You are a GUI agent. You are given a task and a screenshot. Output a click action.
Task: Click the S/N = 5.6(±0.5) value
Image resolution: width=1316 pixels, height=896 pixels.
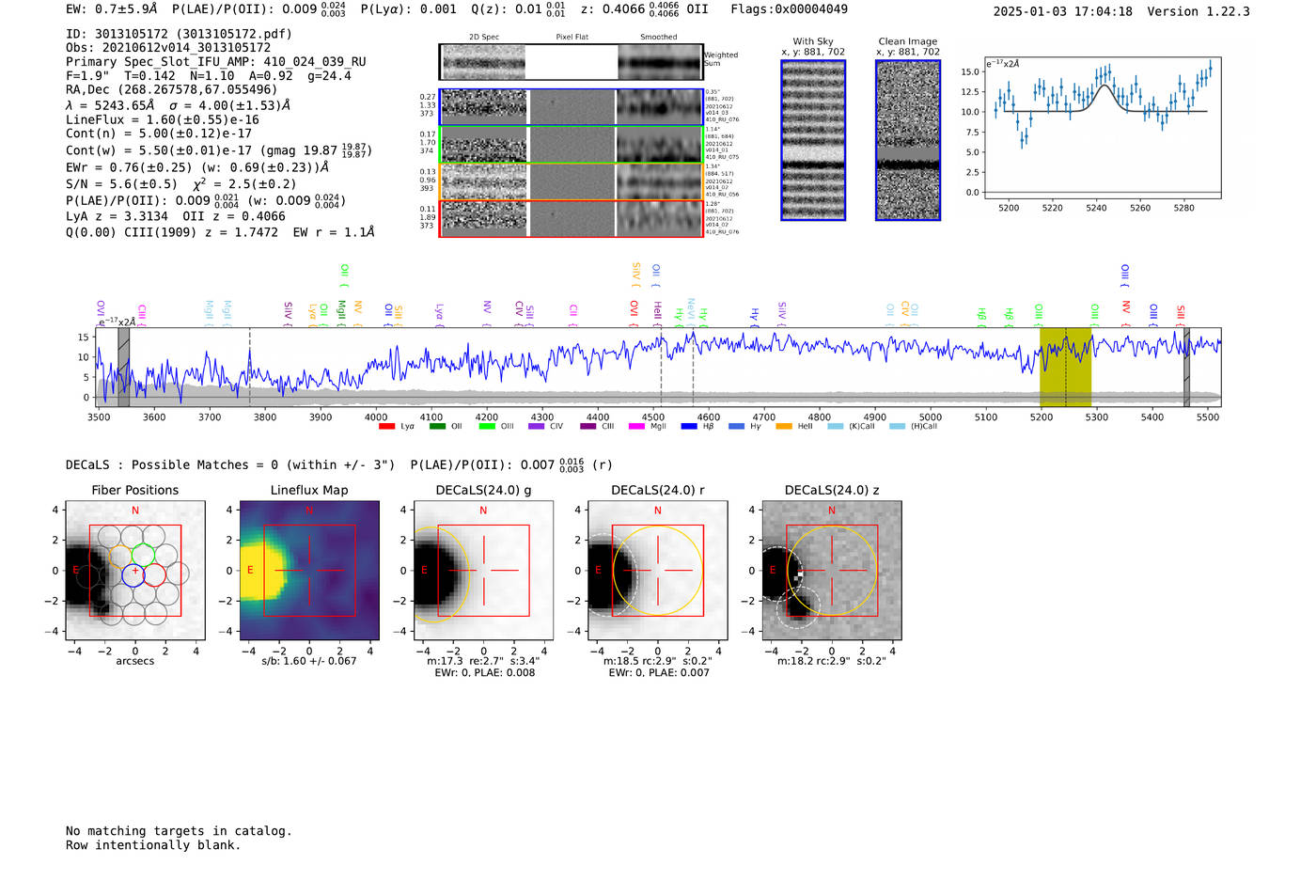(x=121, y=184)
